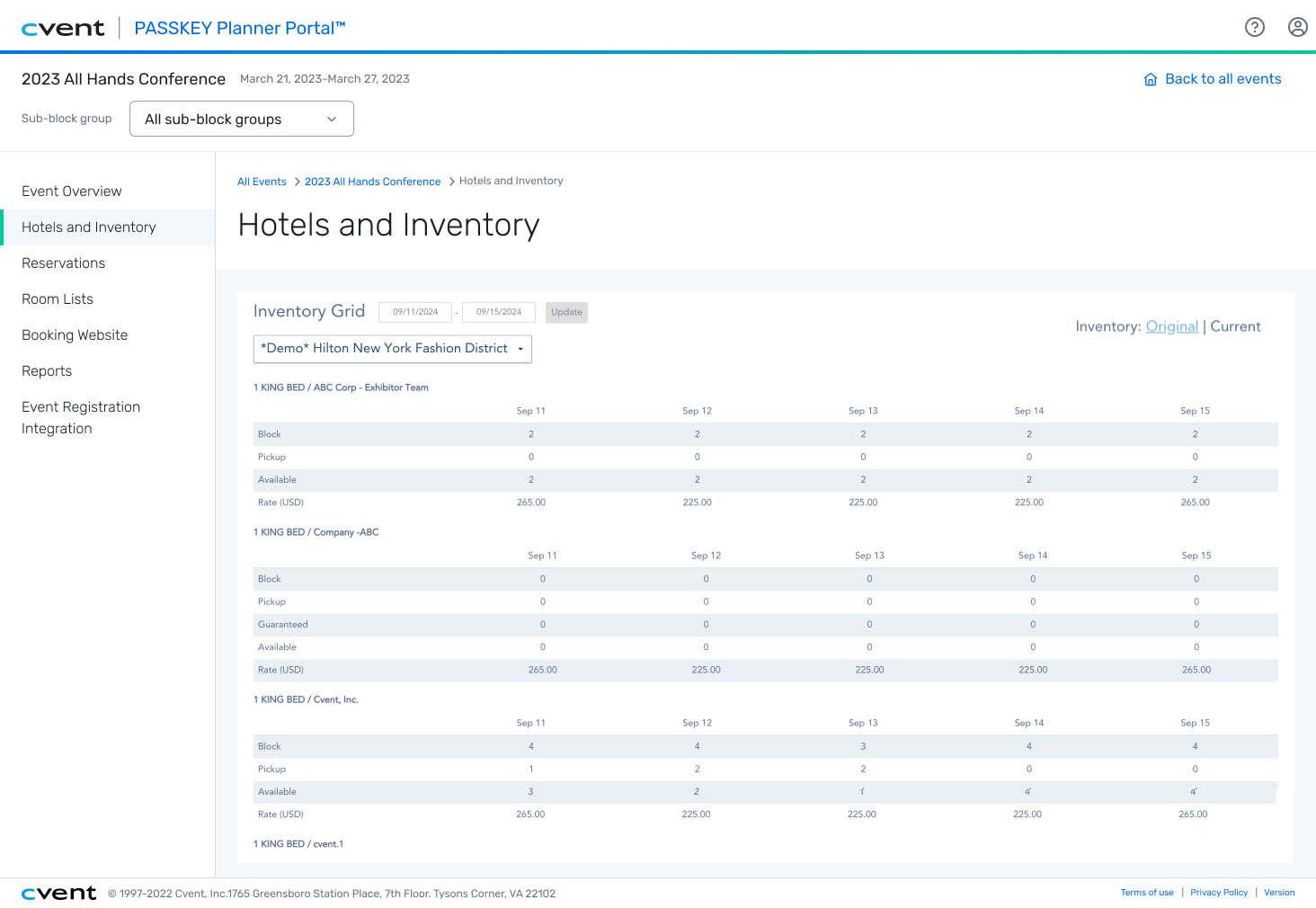1316x908 pixels.
Task: Click the Cvent logo in footer
Action: (58, 893)
